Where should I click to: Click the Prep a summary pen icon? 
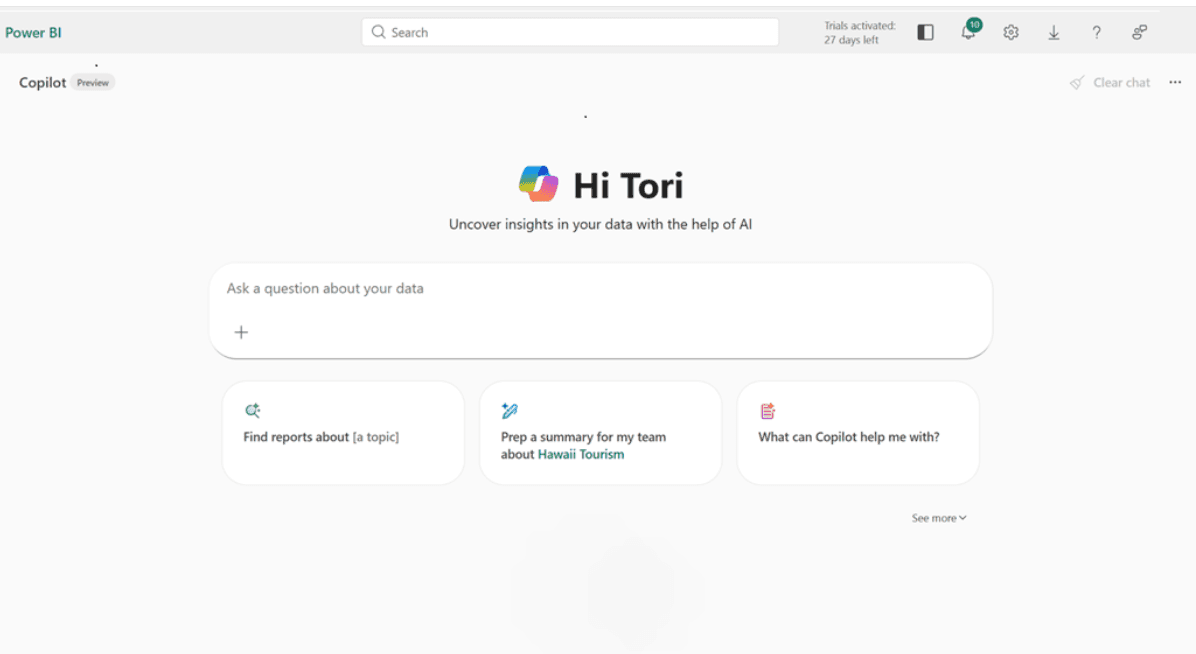pyautogui.click(x=510, y=411)
